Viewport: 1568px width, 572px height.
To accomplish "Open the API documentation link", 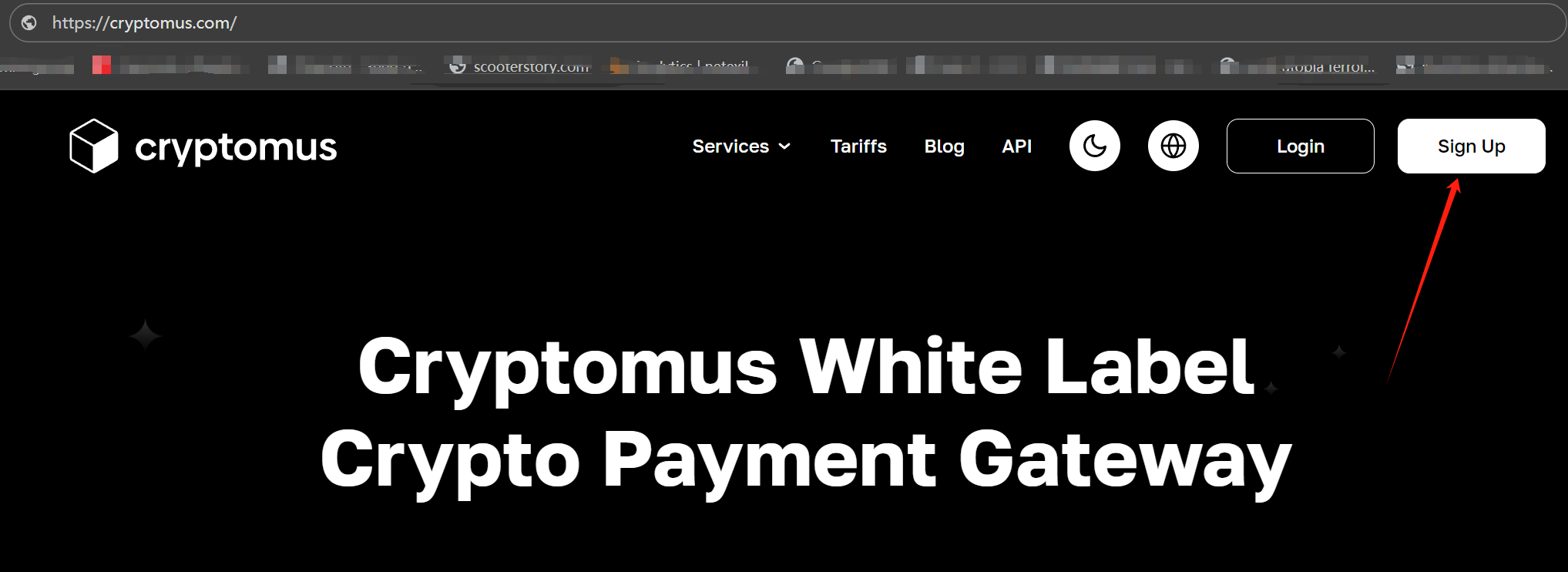I will click(x=1016, y=146).
